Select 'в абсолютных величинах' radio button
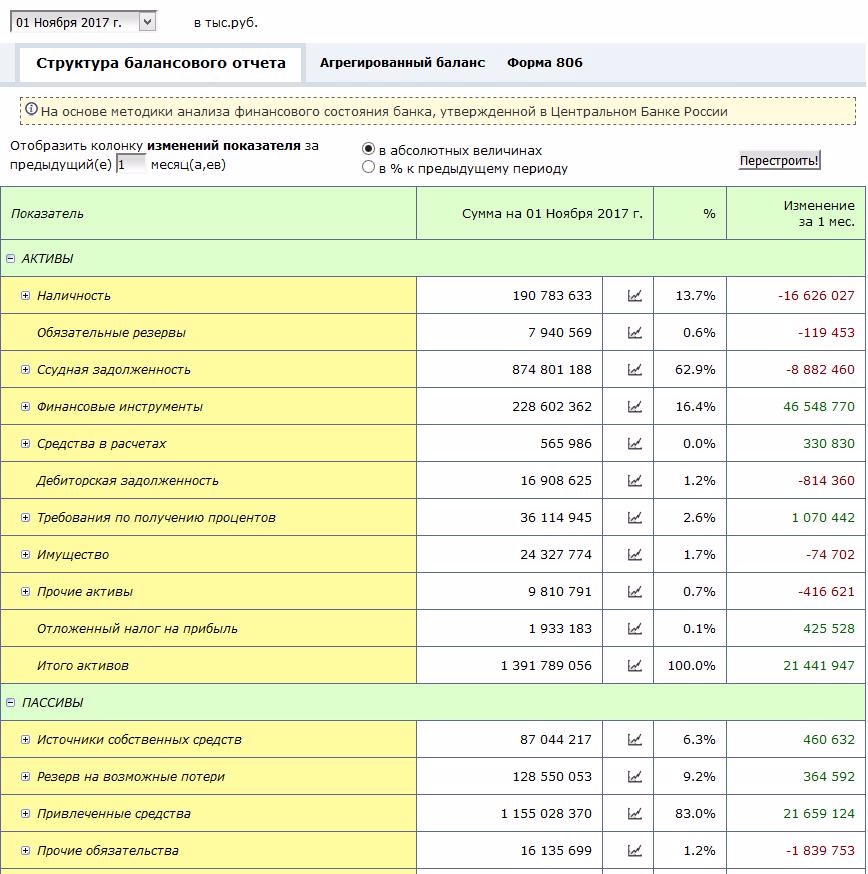868x874 pixels. 368,149
